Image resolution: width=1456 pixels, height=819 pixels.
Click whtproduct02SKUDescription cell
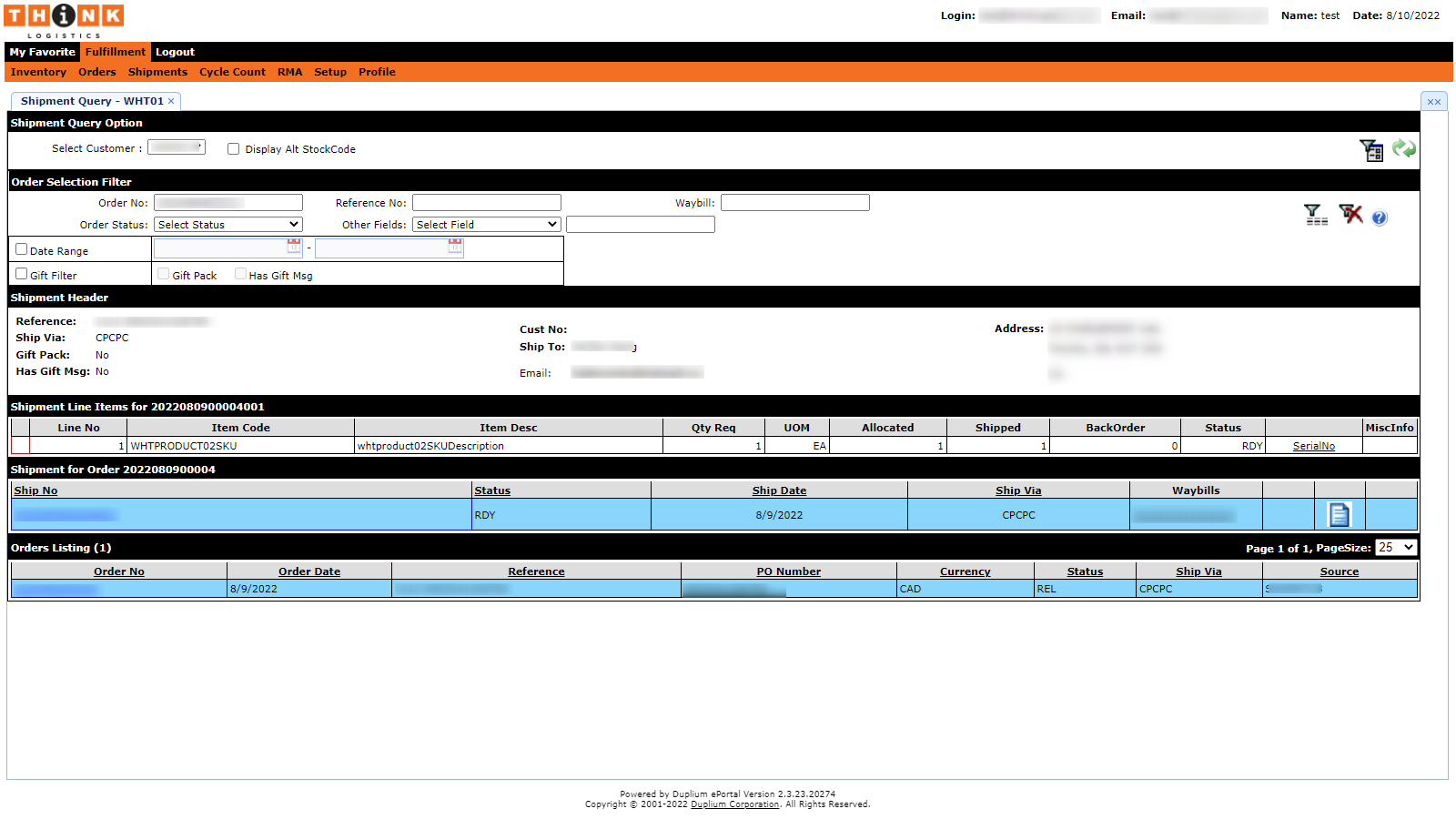[x=509, y=446]
